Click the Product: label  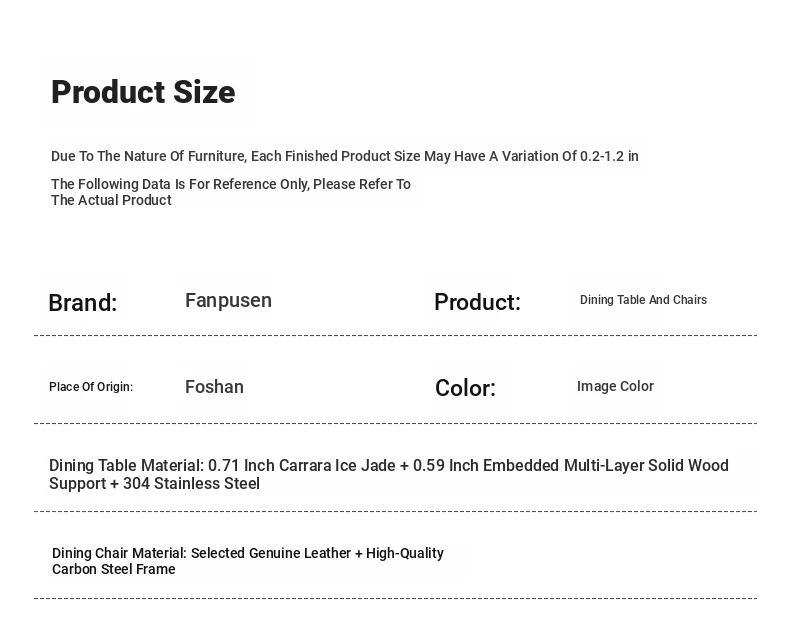click(x=477, y=302)
